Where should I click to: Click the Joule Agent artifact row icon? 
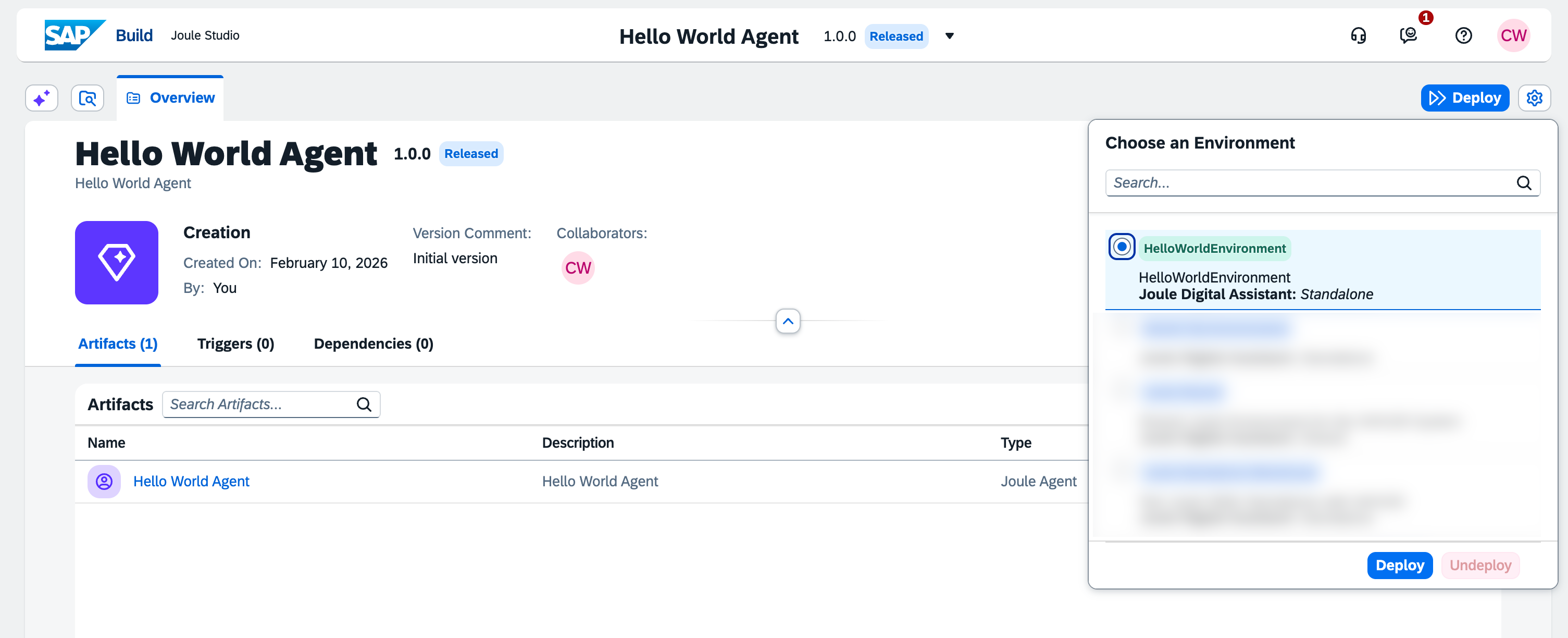point(104,482)
